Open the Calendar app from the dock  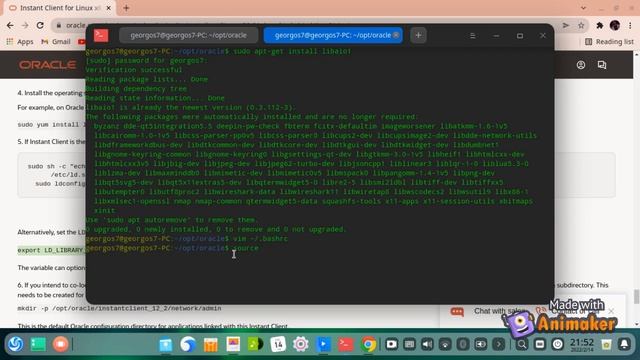(x=278, y=344)
